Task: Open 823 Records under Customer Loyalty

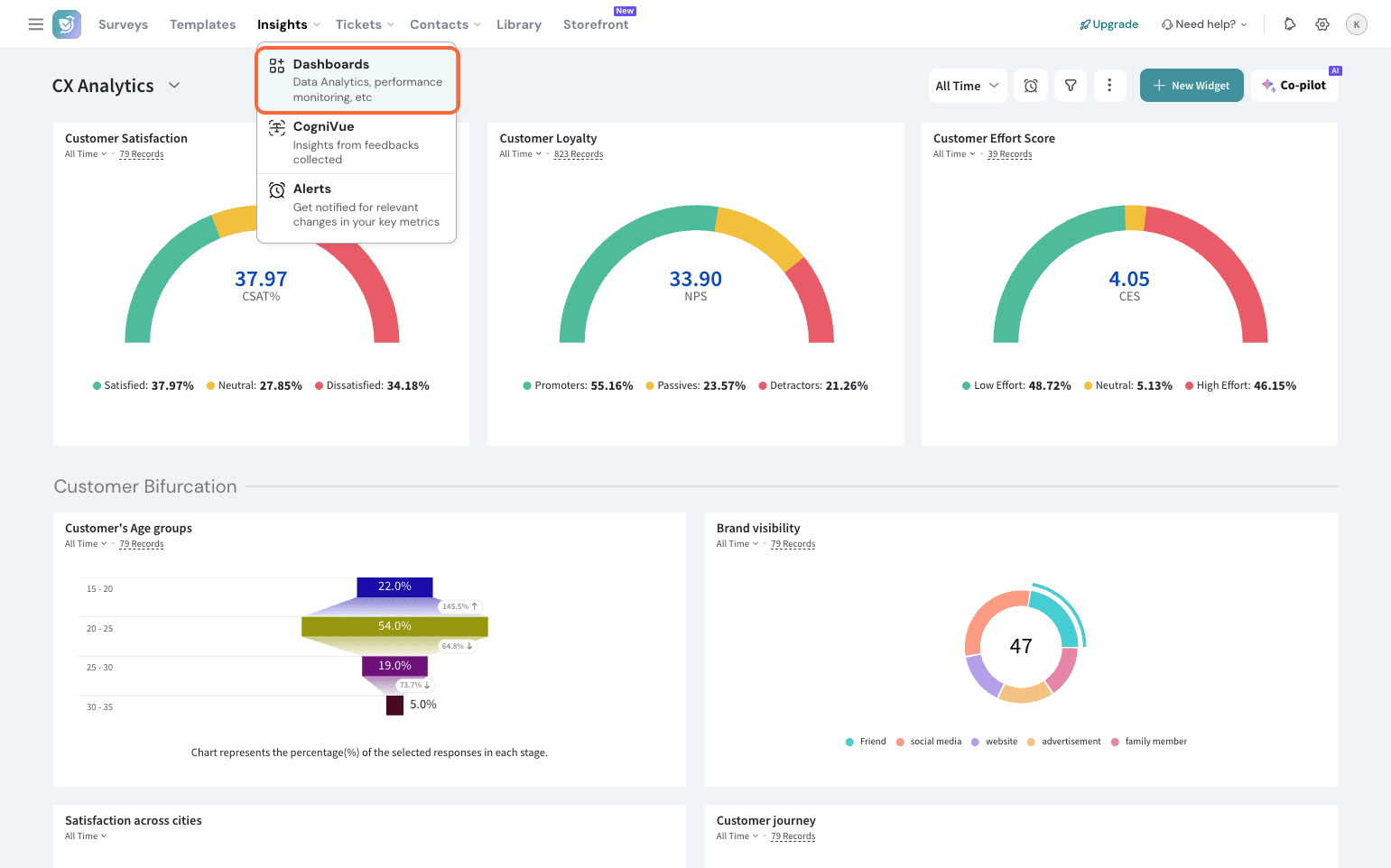Action: 579,154
